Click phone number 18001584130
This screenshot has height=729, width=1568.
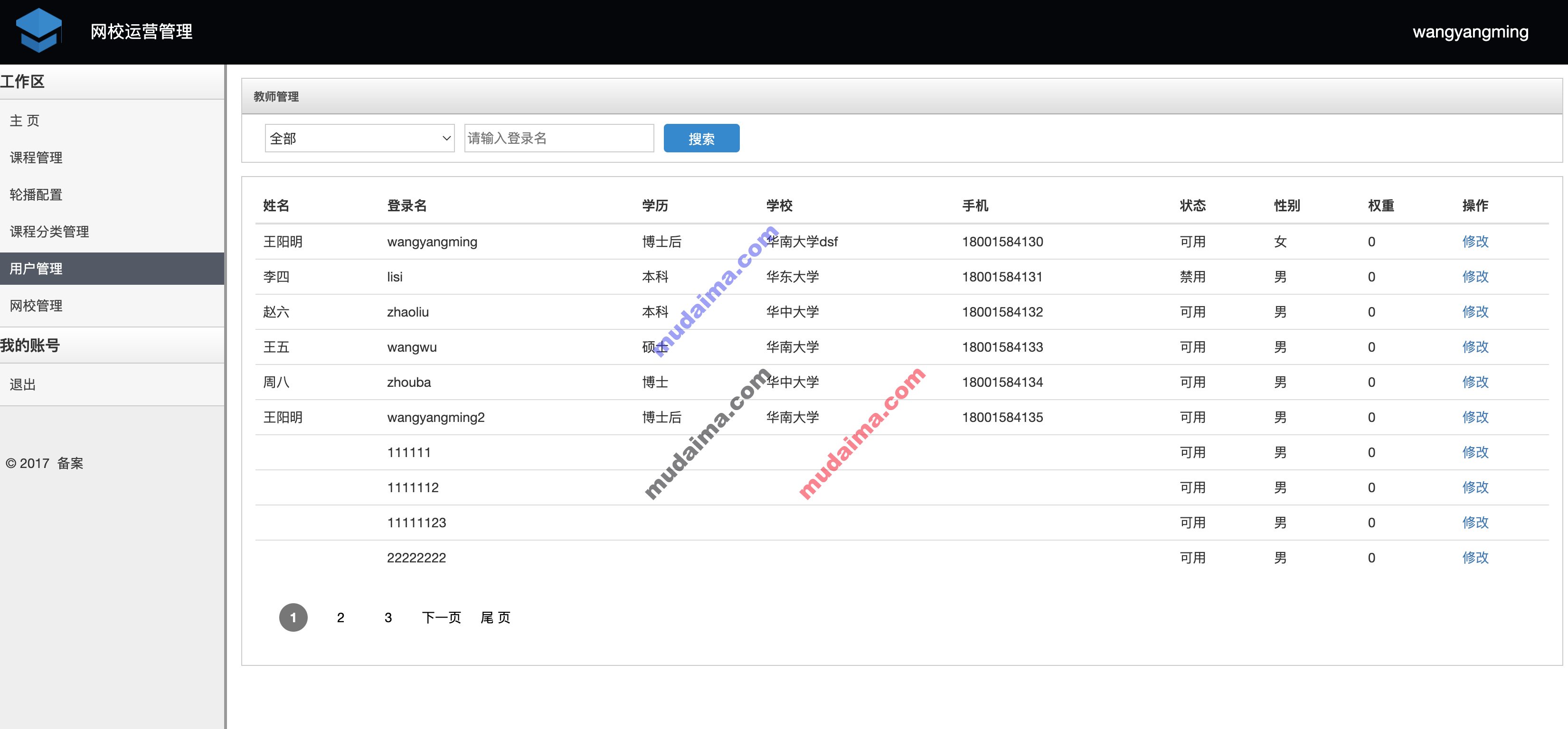(x=1002, y=242)
